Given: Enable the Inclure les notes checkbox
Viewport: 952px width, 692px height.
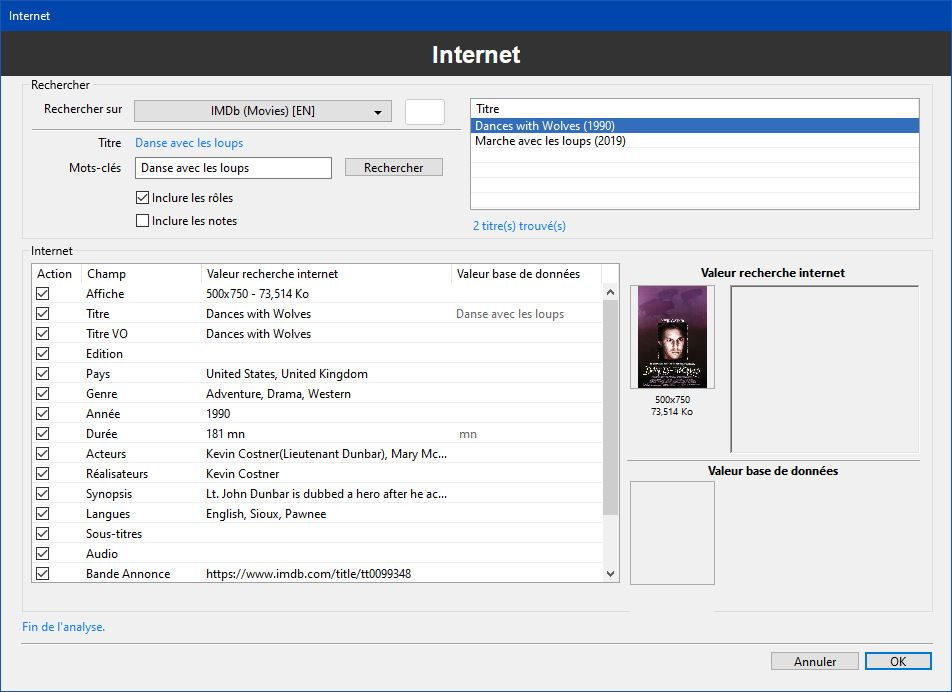Looking at the screenshot, I should click(142, 221).
